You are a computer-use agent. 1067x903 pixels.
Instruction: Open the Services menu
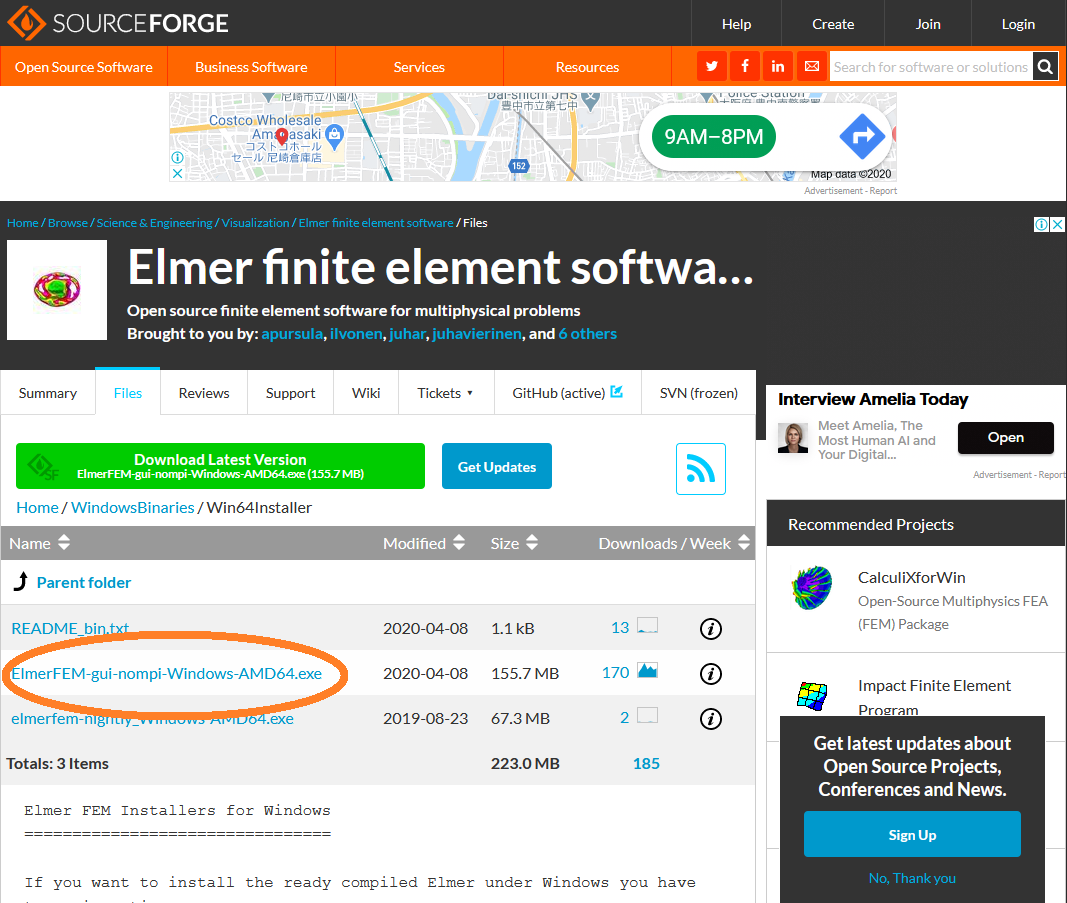pos(419,67)
